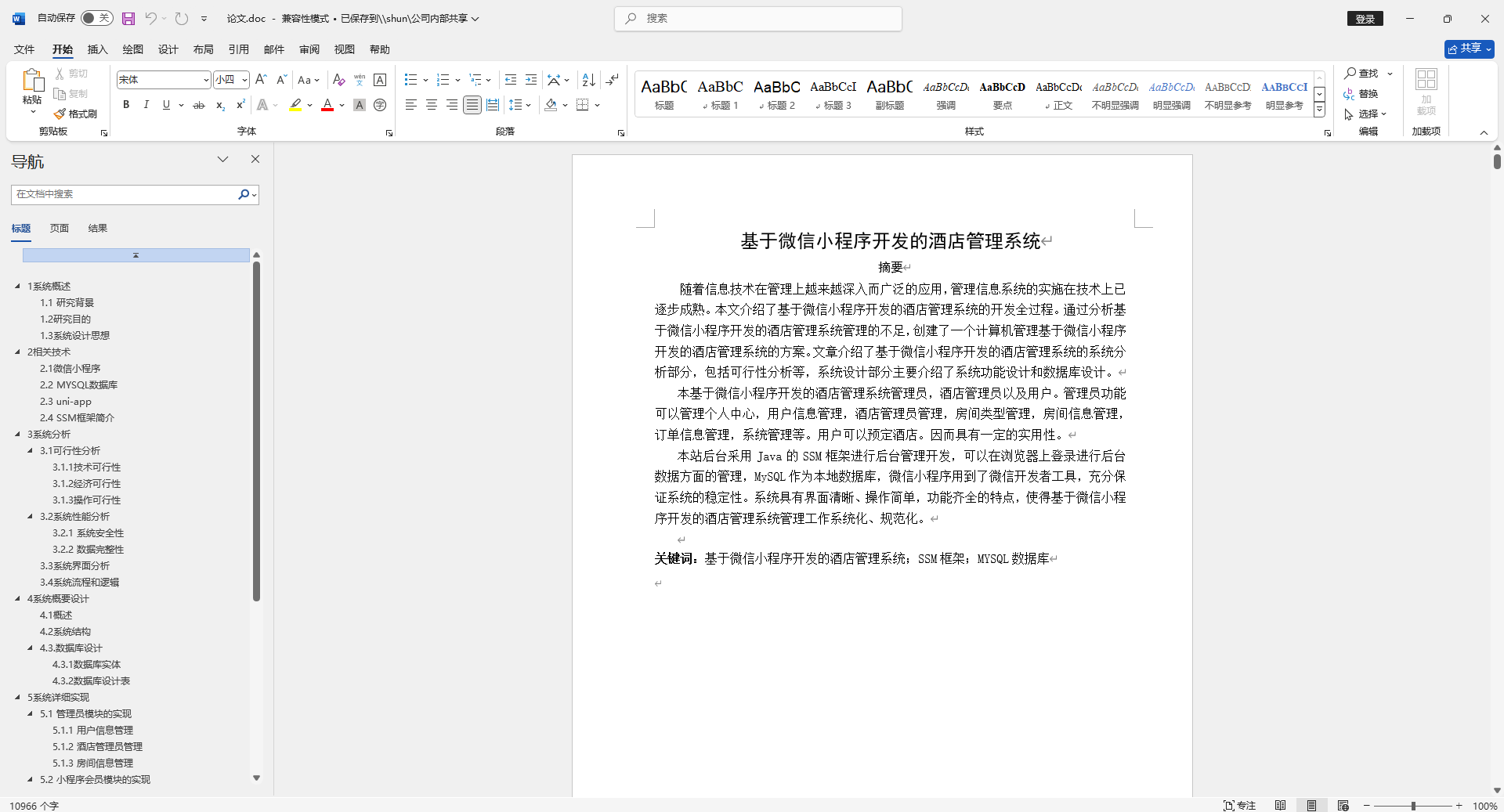Apply the yellow text highlight color

295,104
